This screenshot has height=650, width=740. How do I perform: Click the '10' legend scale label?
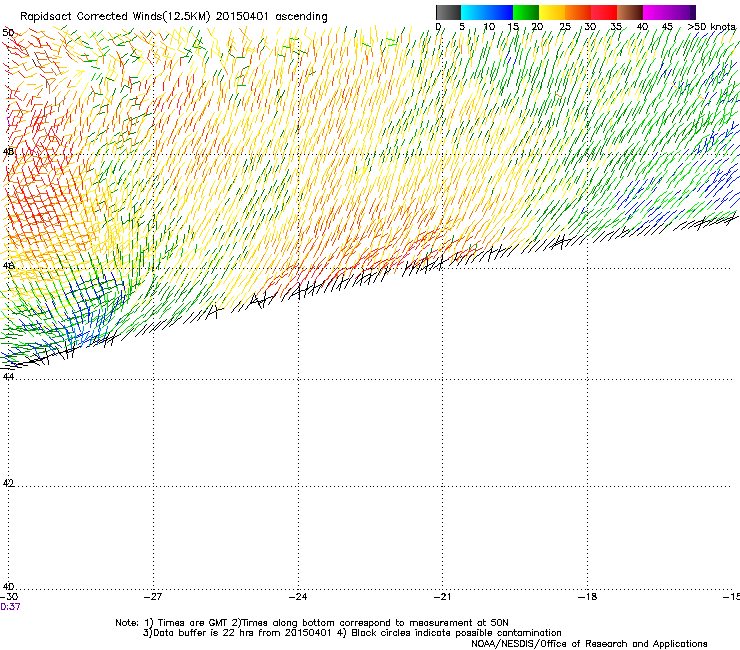point(489,27)
